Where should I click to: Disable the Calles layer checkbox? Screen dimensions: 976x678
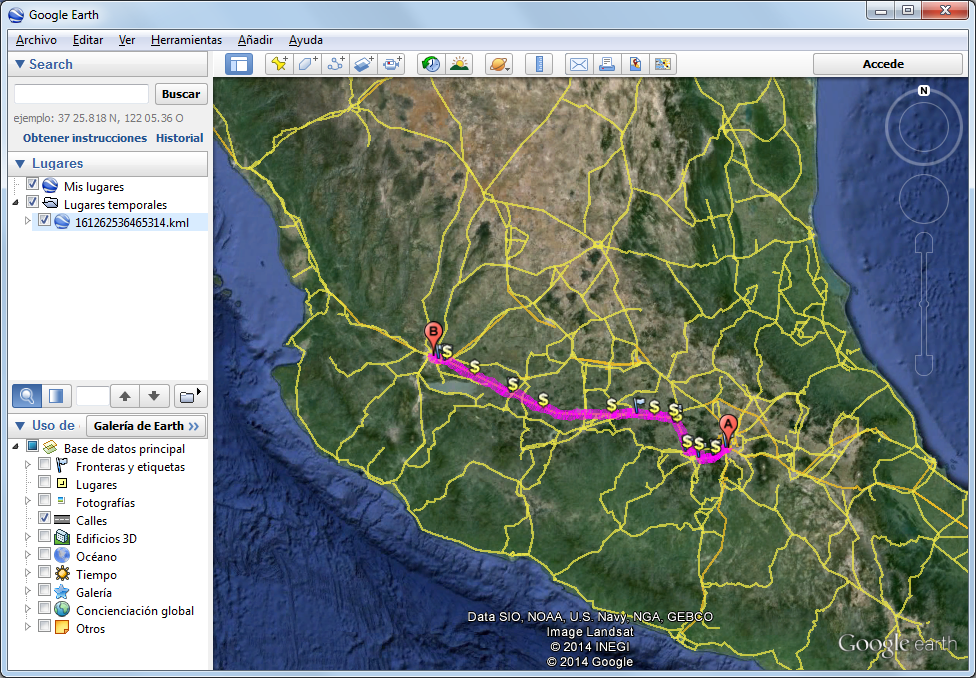click(44, 519)
